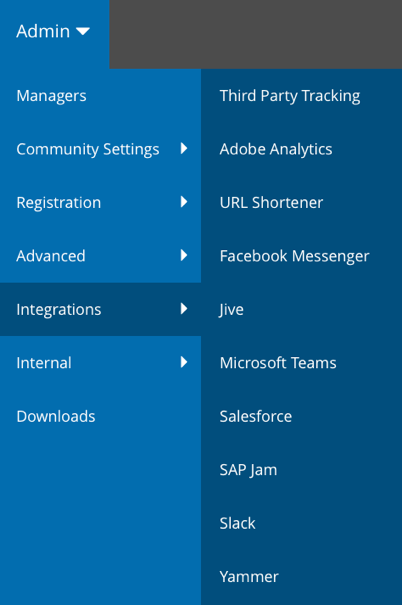This screenshot has height=605, width=402.
Task: Open Yammer integration
Action: tap(301, 576)
